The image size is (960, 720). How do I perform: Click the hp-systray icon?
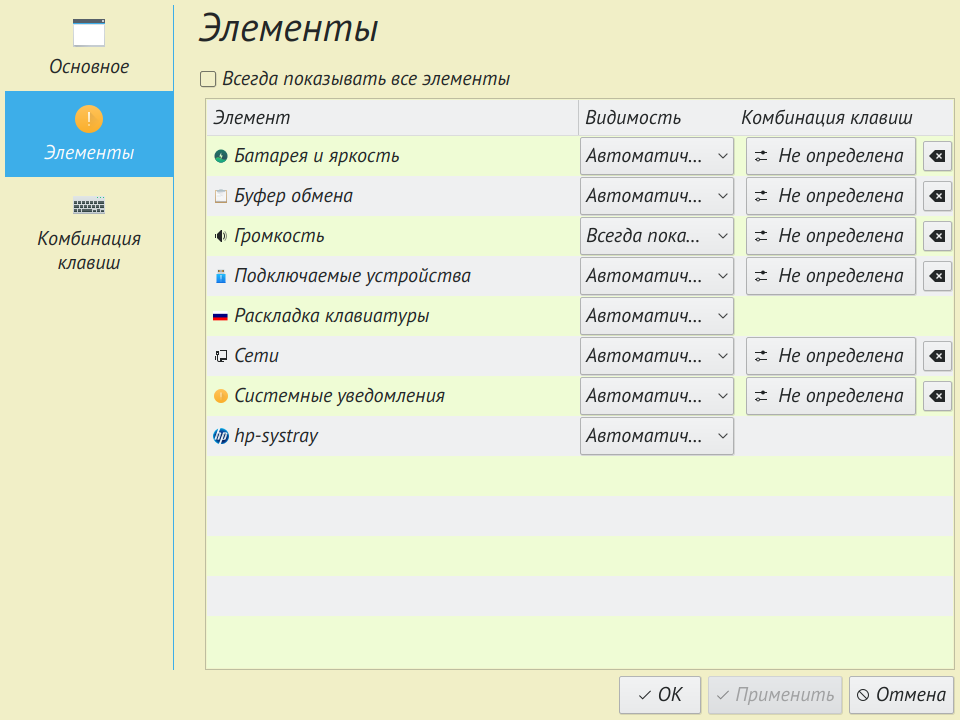coord(221,436)
